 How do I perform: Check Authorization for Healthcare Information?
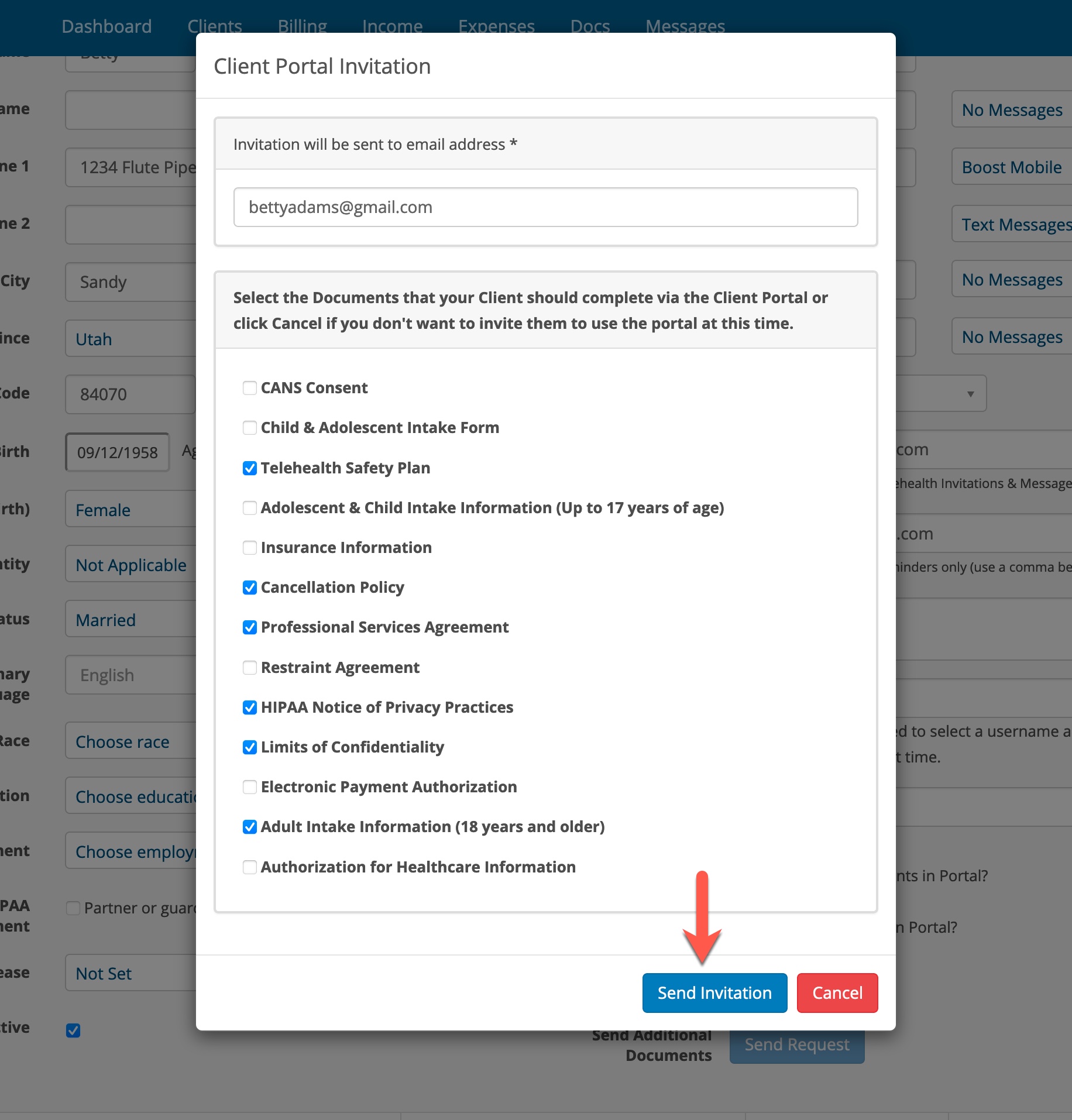(250, 867)
